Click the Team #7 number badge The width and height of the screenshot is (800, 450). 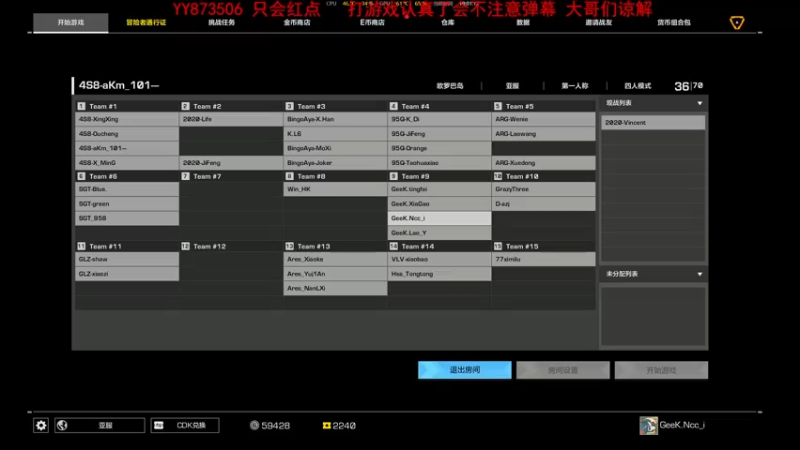tap(185, 176)
